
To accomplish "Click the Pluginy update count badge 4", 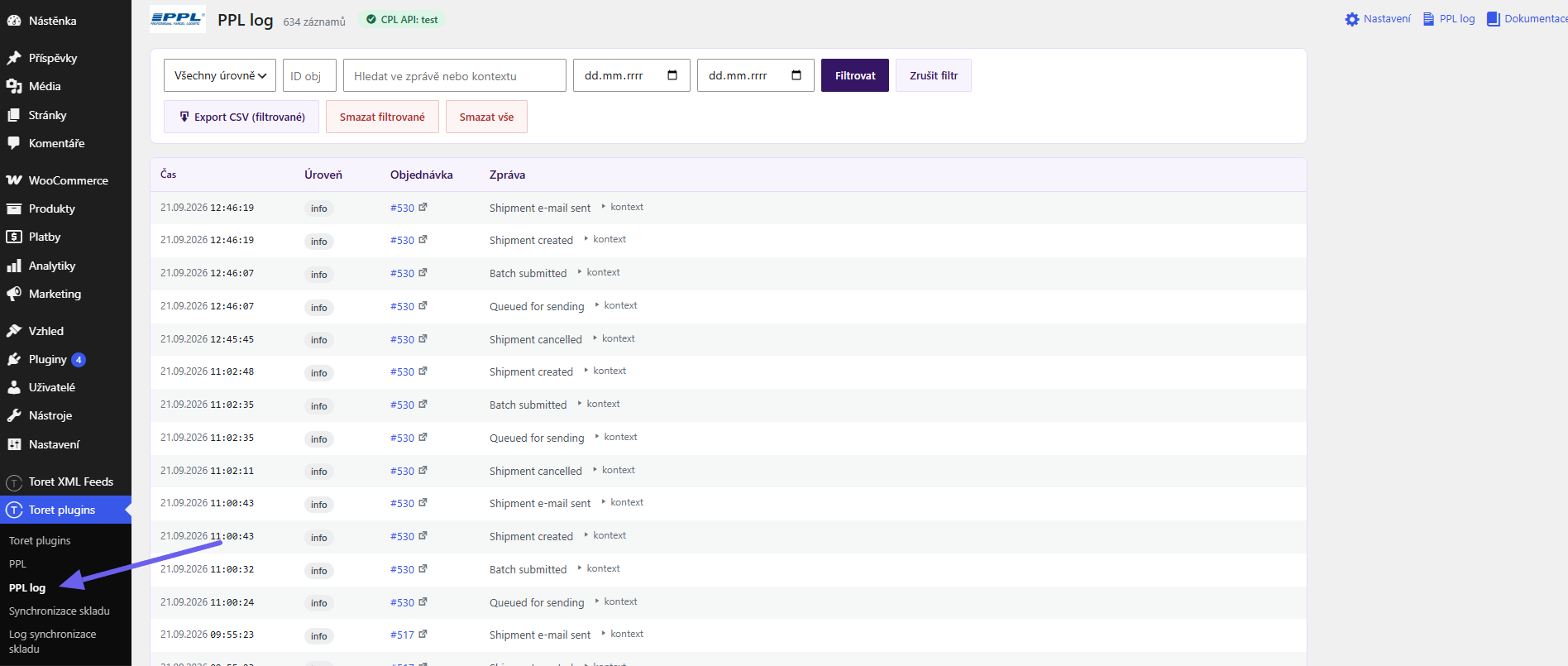I will pos(79,360).
